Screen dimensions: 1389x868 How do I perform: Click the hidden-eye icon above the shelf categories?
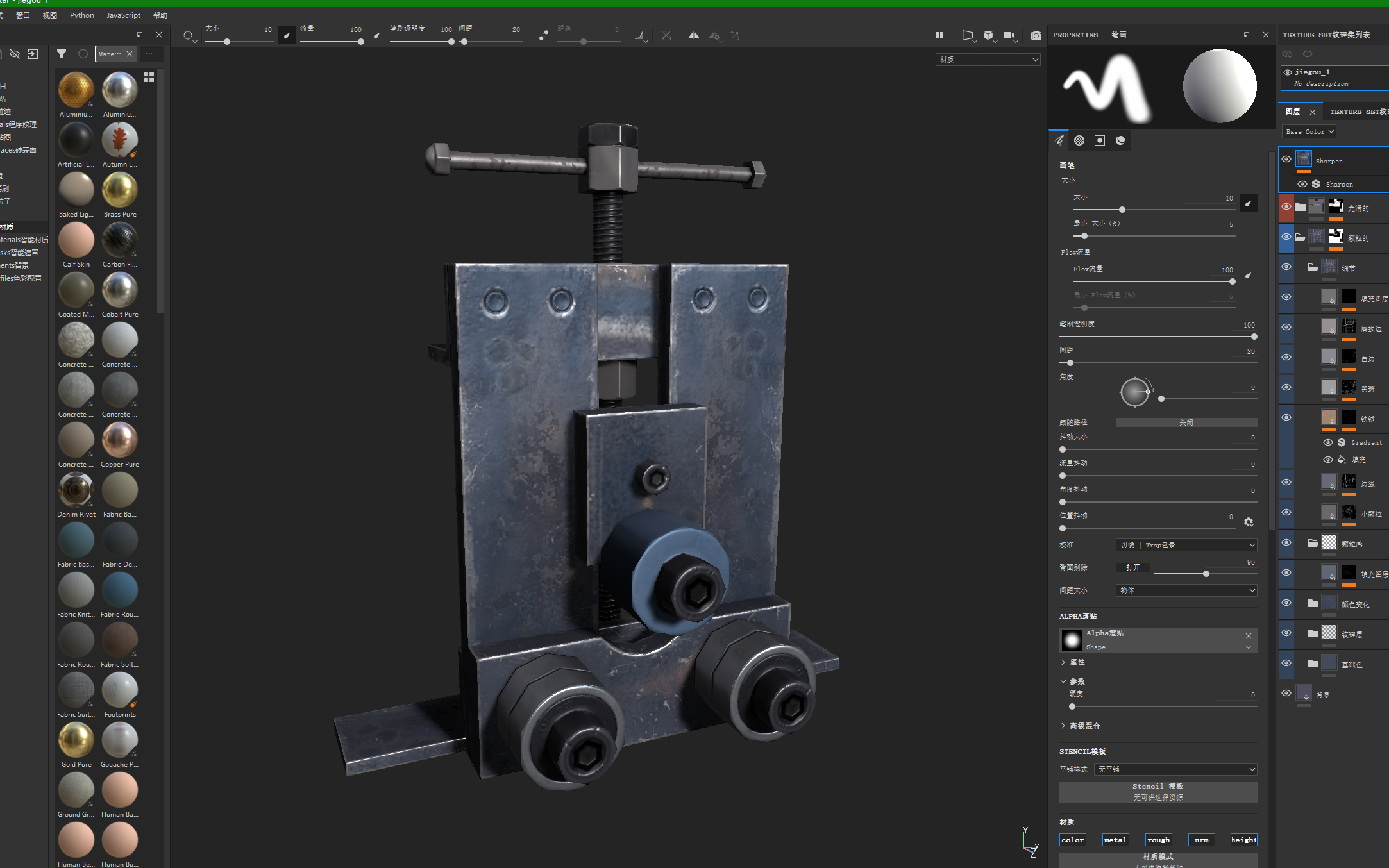(x=15, y=54)
